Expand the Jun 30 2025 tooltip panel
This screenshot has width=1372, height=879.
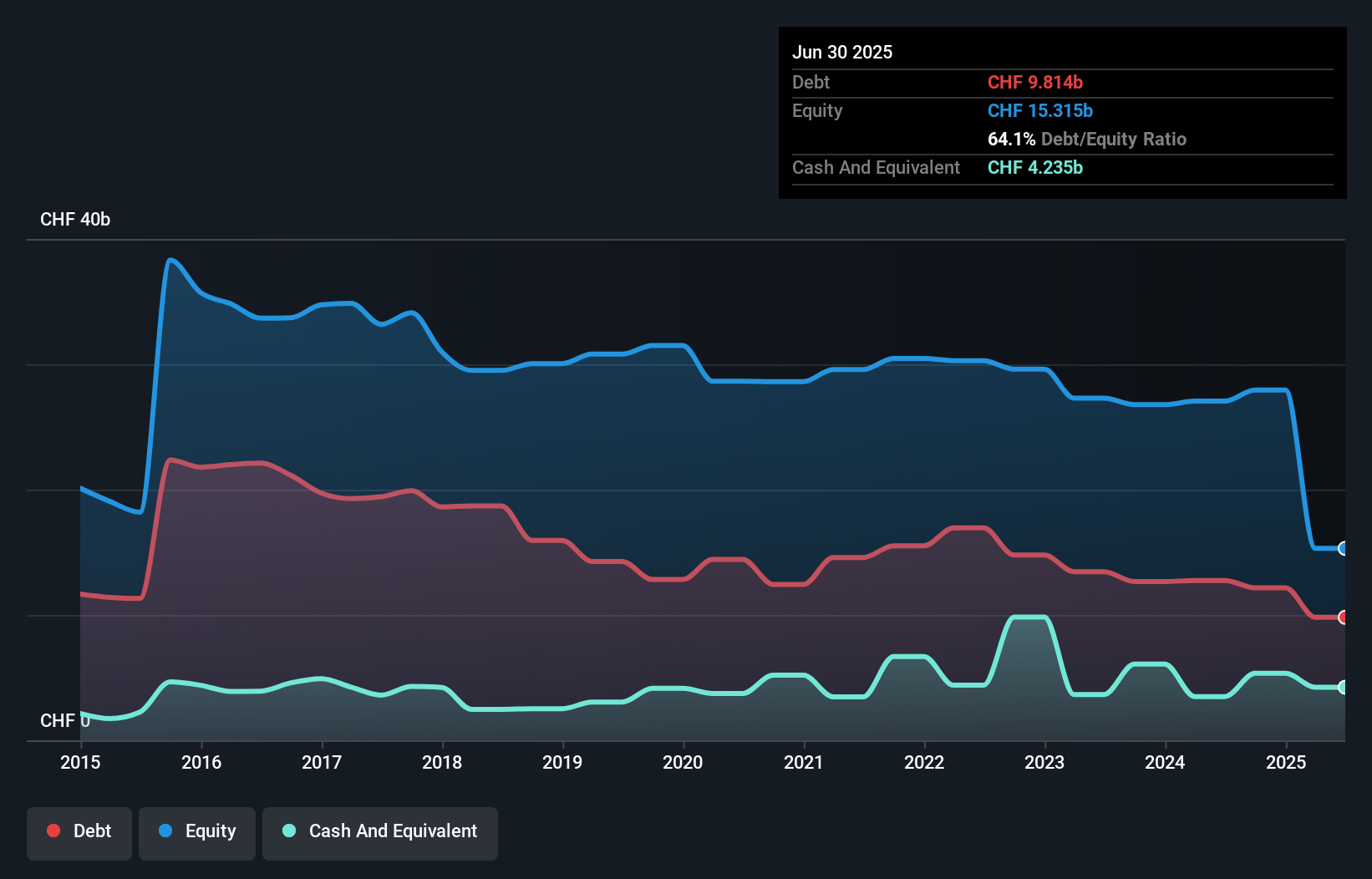[x=842, y=52]
